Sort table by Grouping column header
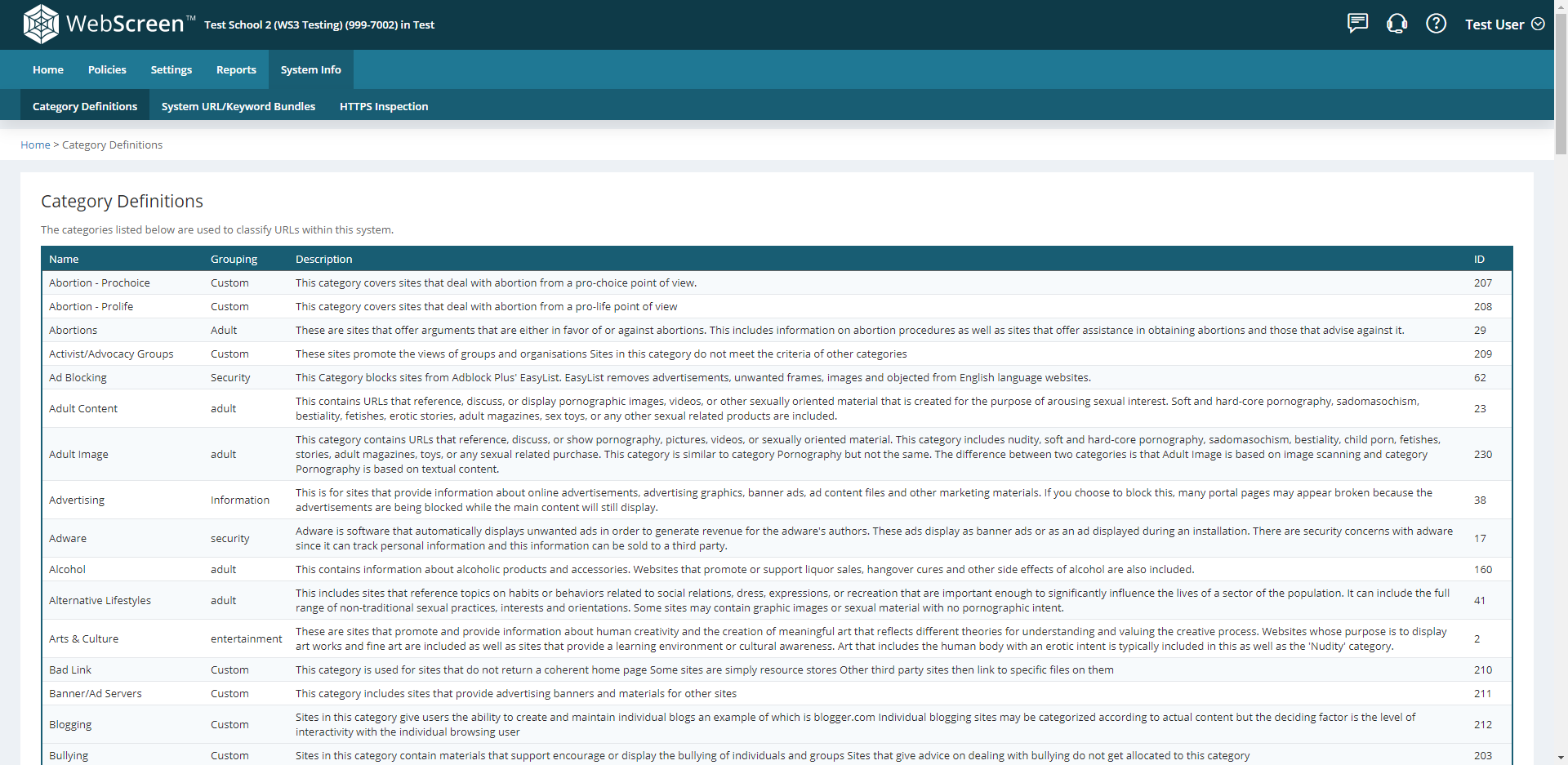1568x765 pixels. 234,260
